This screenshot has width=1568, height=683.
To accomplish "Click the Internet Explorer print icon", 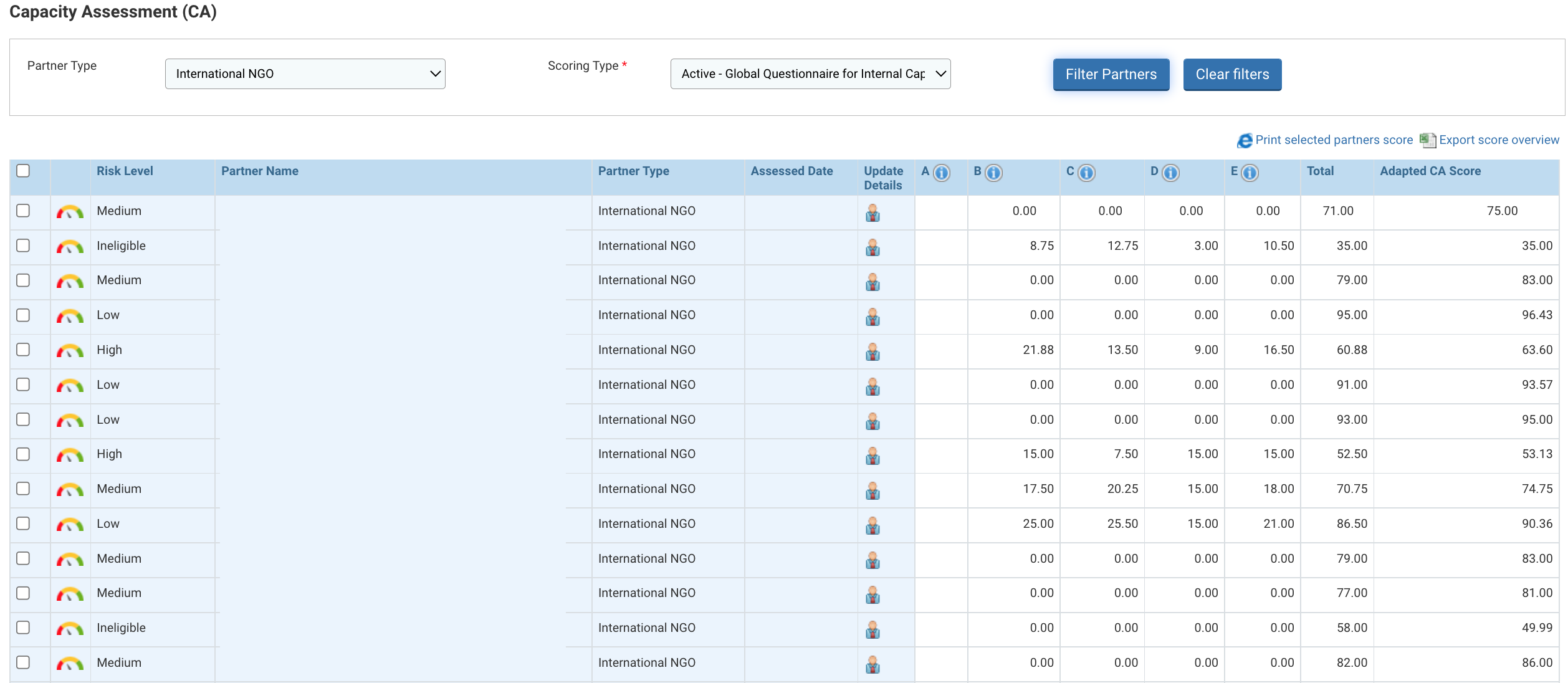I will pos(1245,141).
